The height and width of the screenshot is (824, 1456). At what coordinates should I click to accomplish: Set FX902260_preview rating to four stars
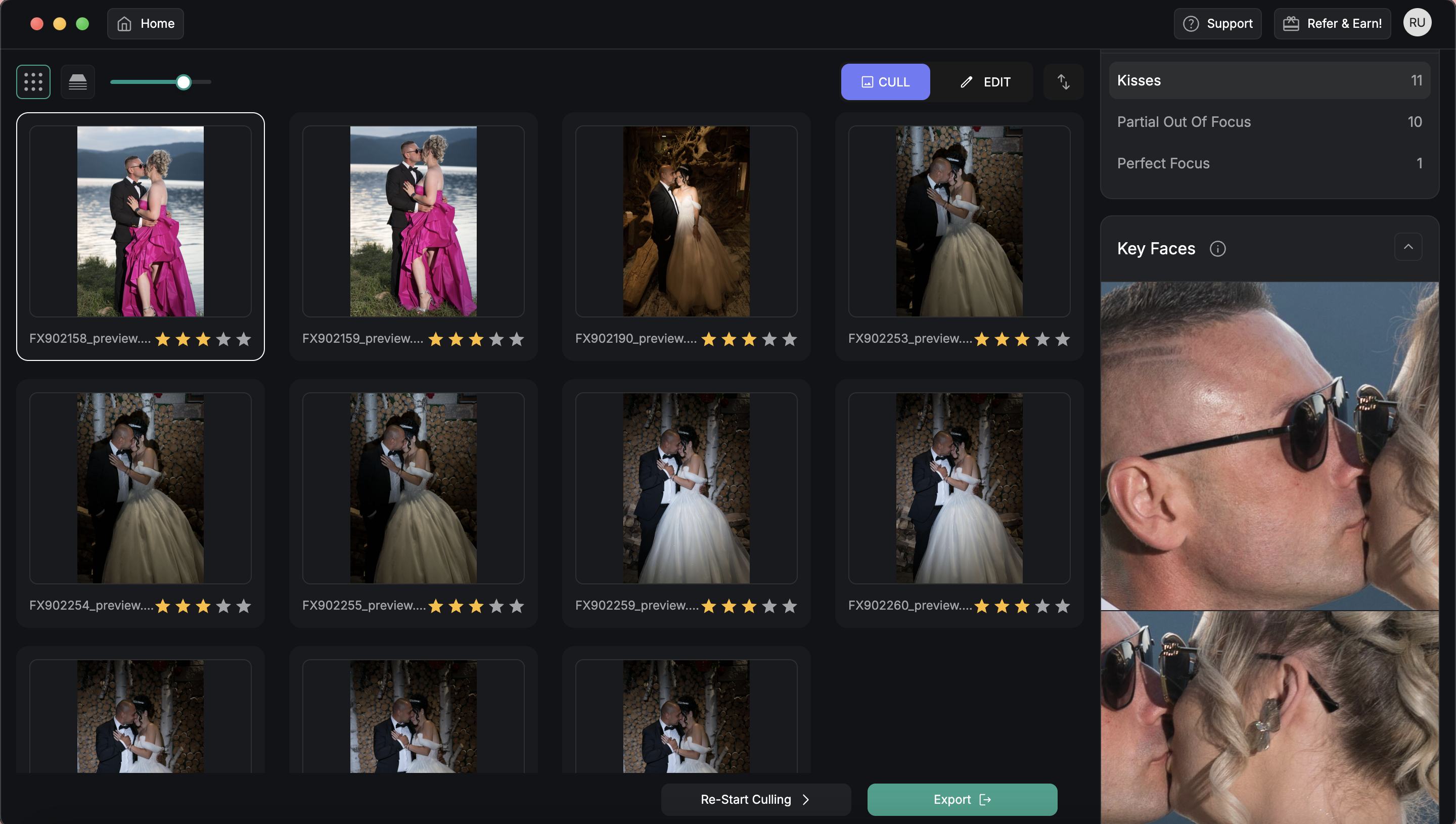1042,606
